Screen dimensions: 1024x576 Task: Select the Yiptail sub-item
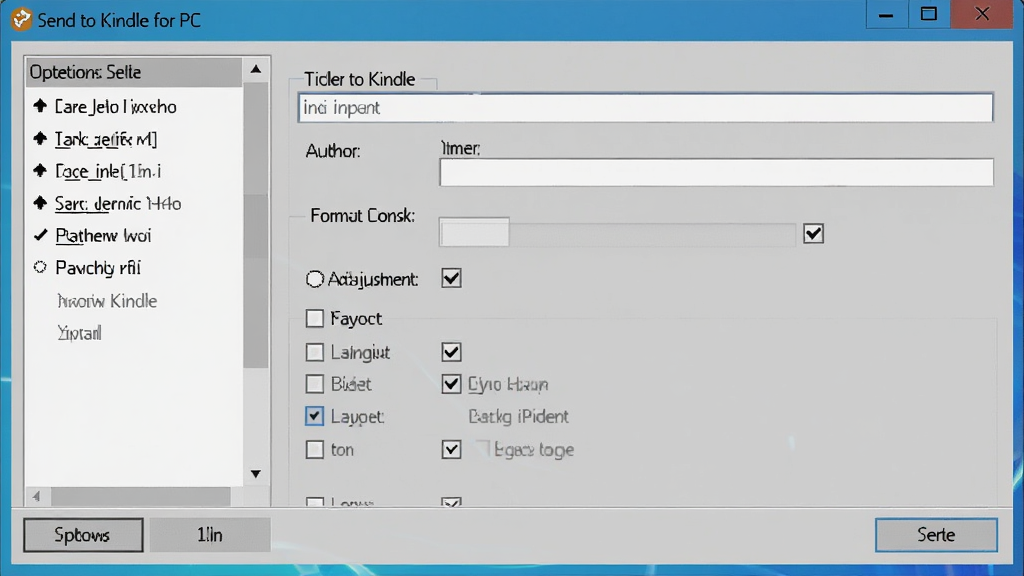[80, 333]
